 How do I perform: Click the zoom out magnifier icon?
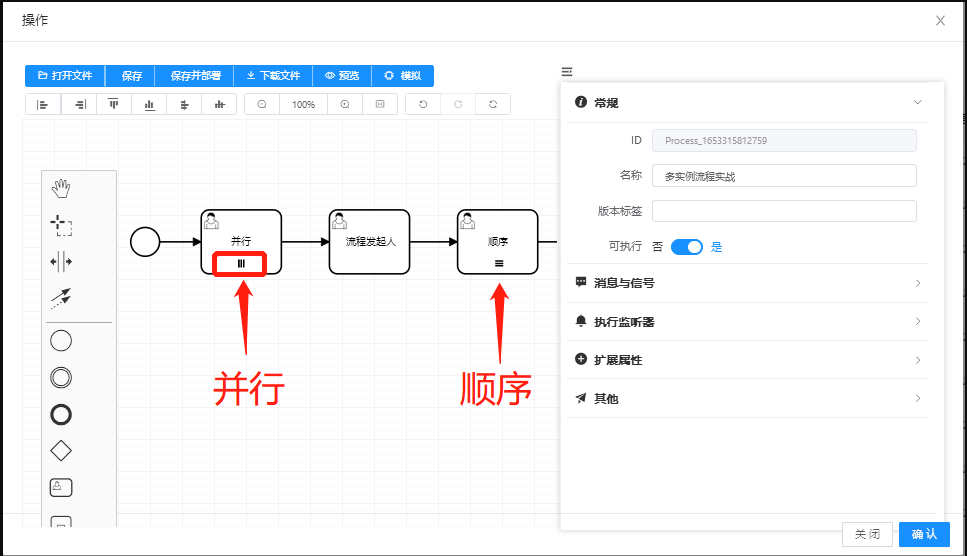click(x=262, y=104)
